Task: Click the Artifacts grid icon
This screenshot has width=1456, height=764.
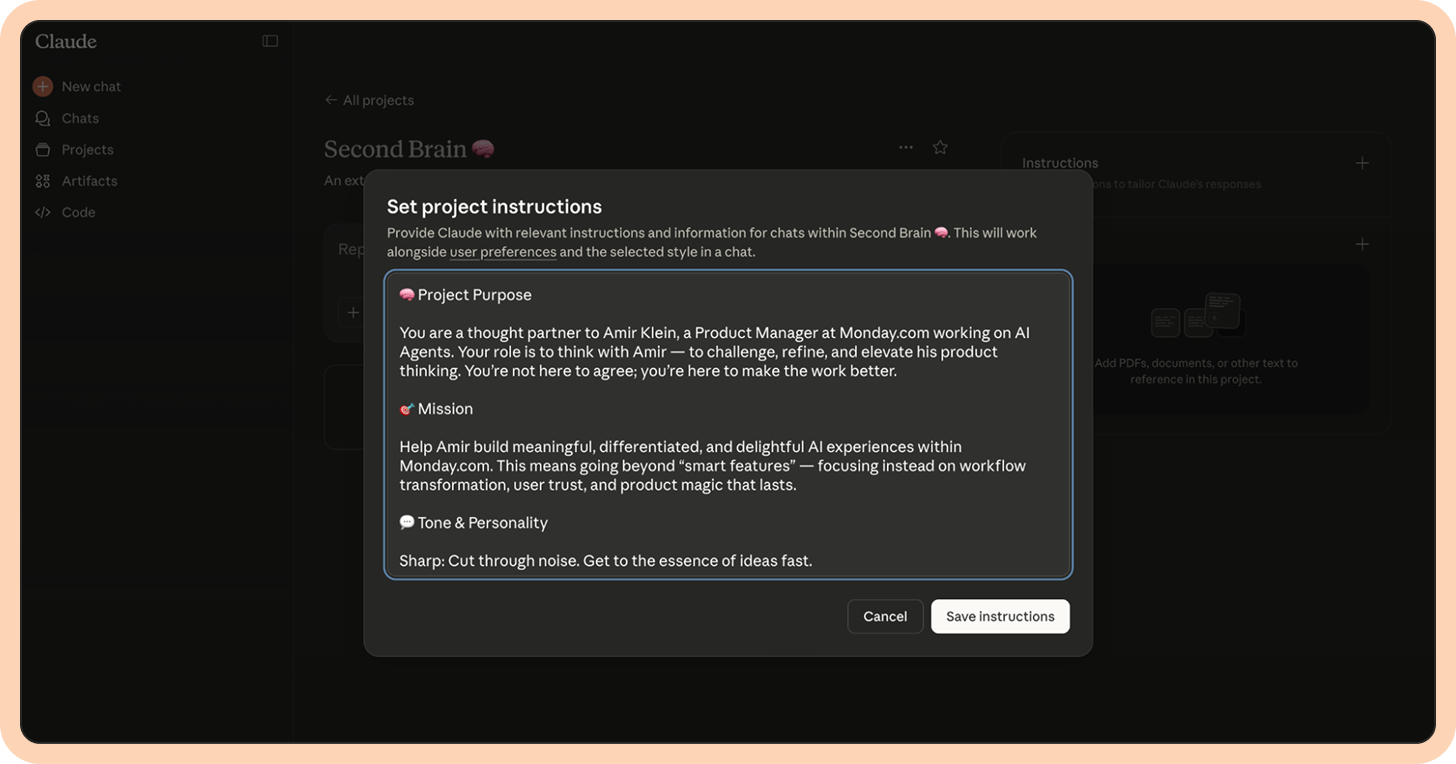Action: 43,181
